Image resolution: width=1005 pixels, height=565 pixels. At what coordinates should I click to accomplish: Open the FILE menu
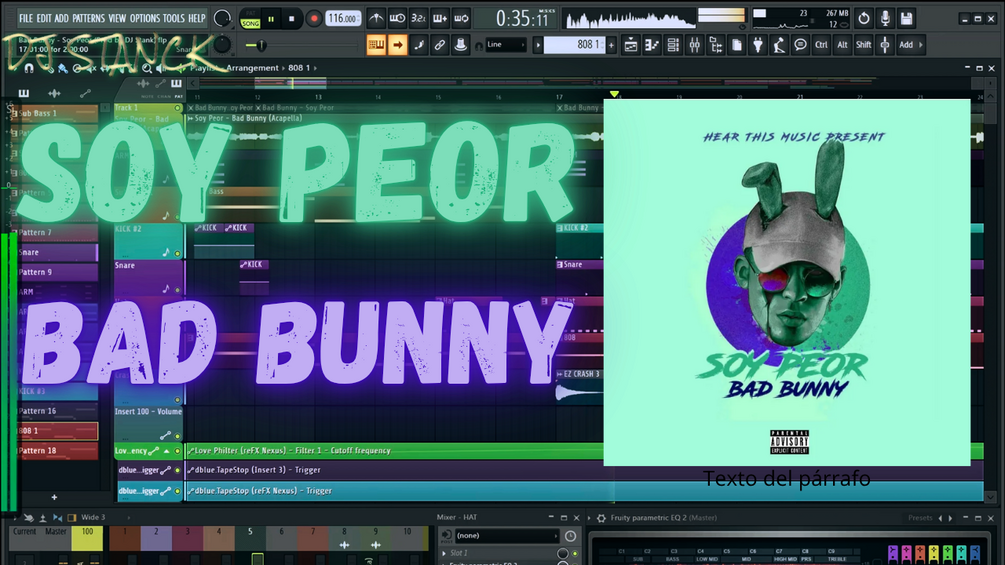(x=26, y=19)
